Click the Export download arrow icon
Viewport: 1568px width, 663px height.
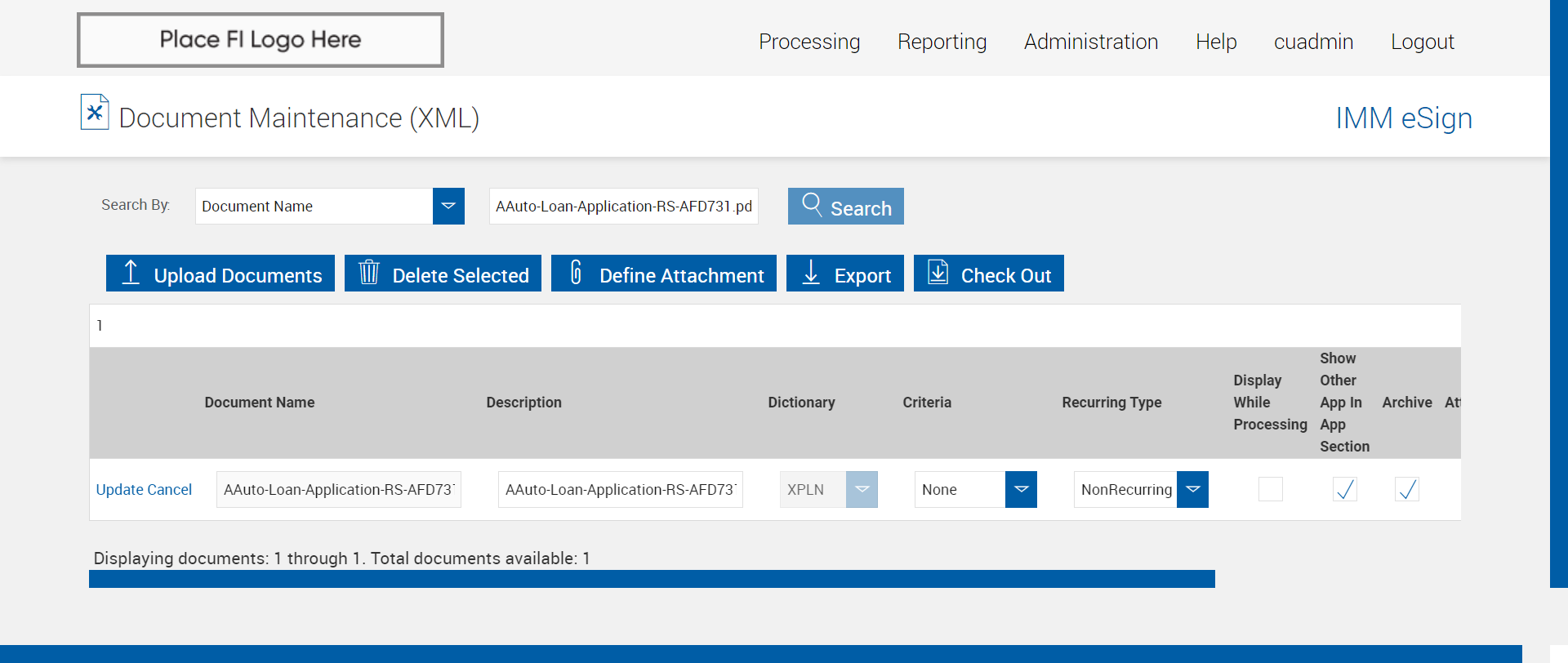(811, 273)
